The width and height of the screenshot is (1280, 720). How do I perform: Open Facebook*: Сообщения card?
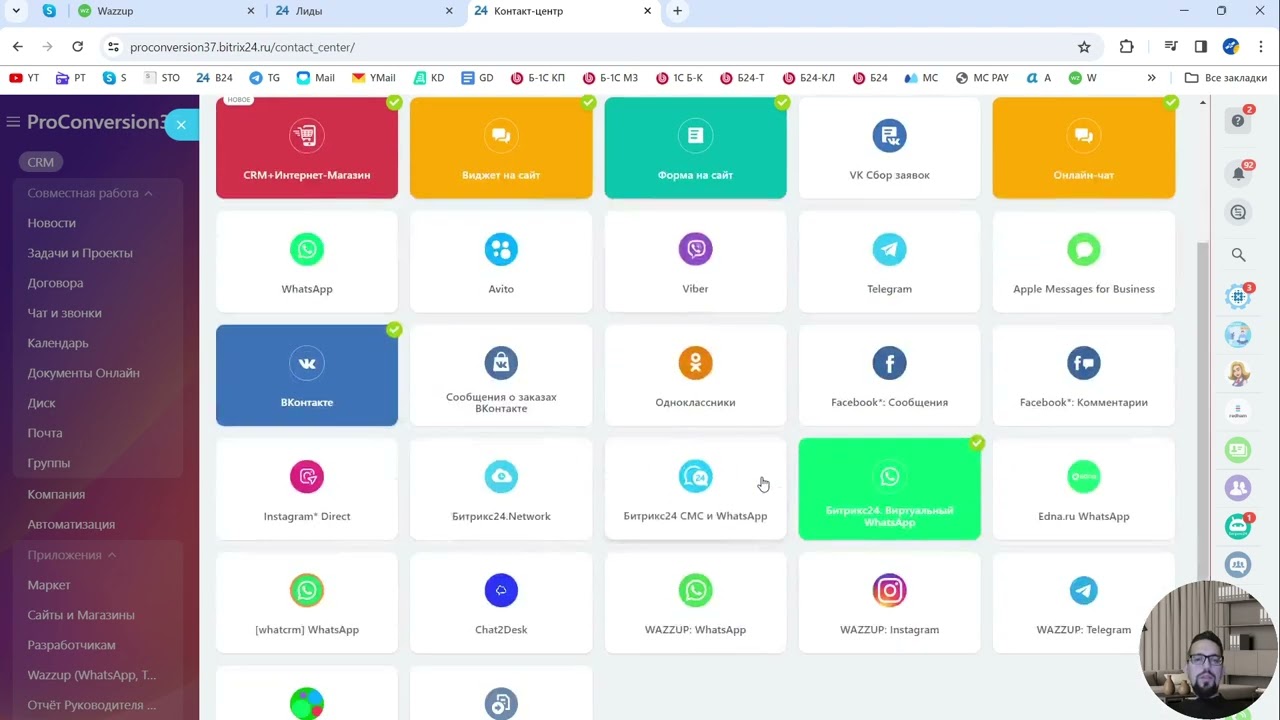point(889,376)
